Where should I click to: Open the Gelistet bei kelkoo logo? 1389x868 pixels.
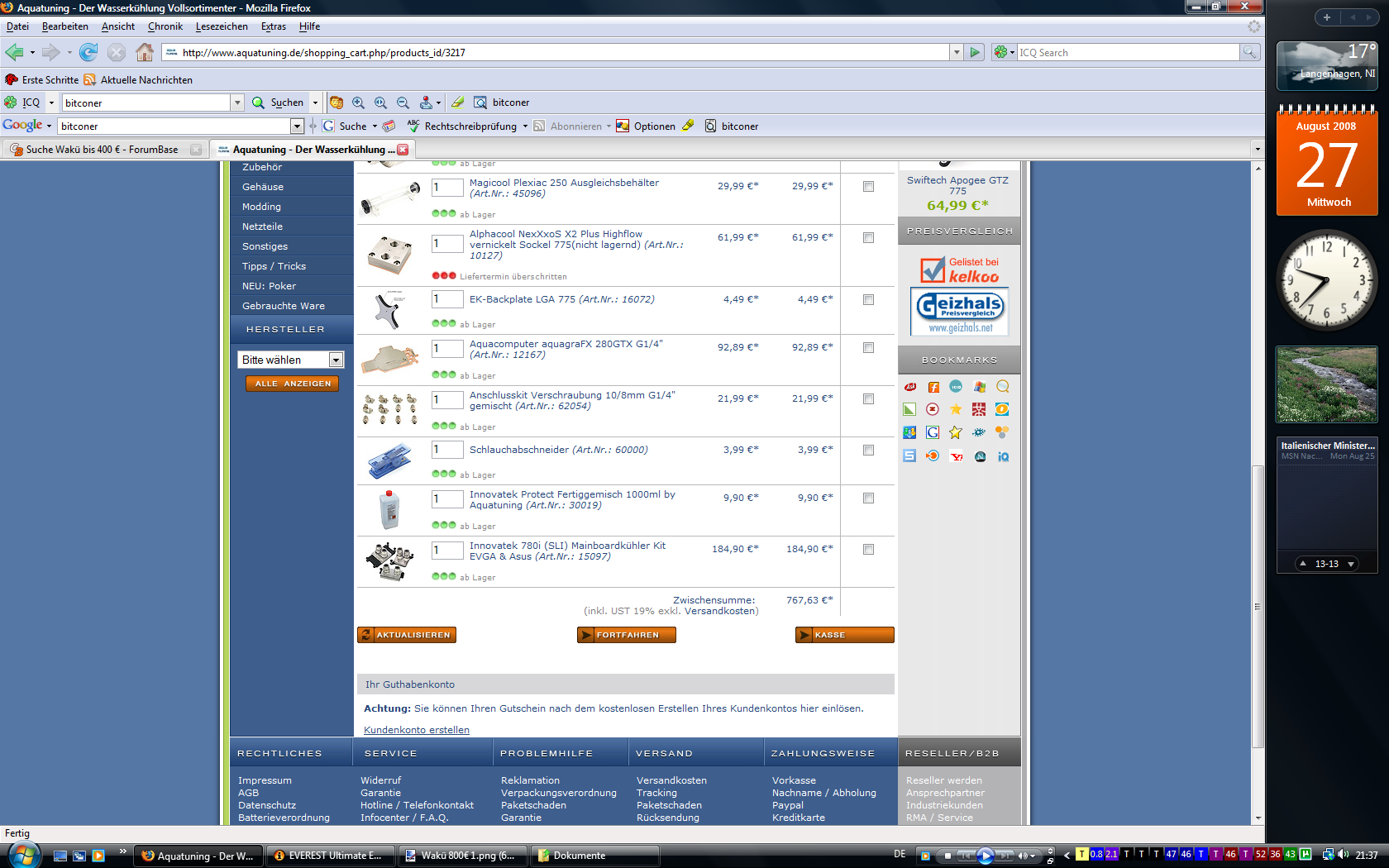coord(959,269)
